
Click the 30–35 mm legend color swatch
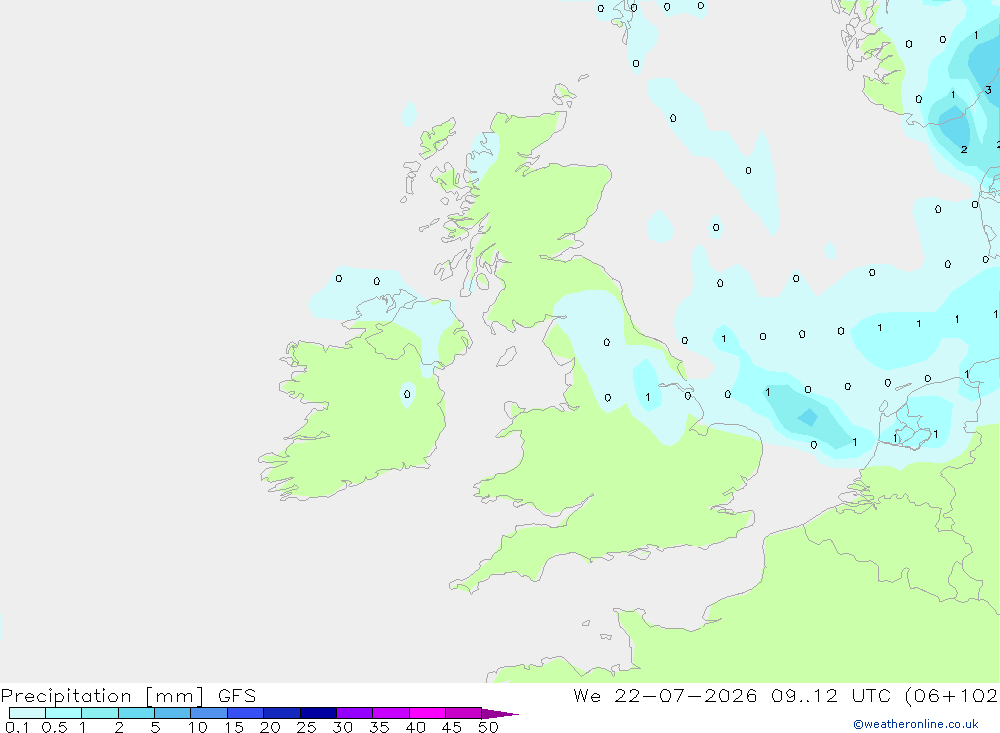[x=355, y=713]
